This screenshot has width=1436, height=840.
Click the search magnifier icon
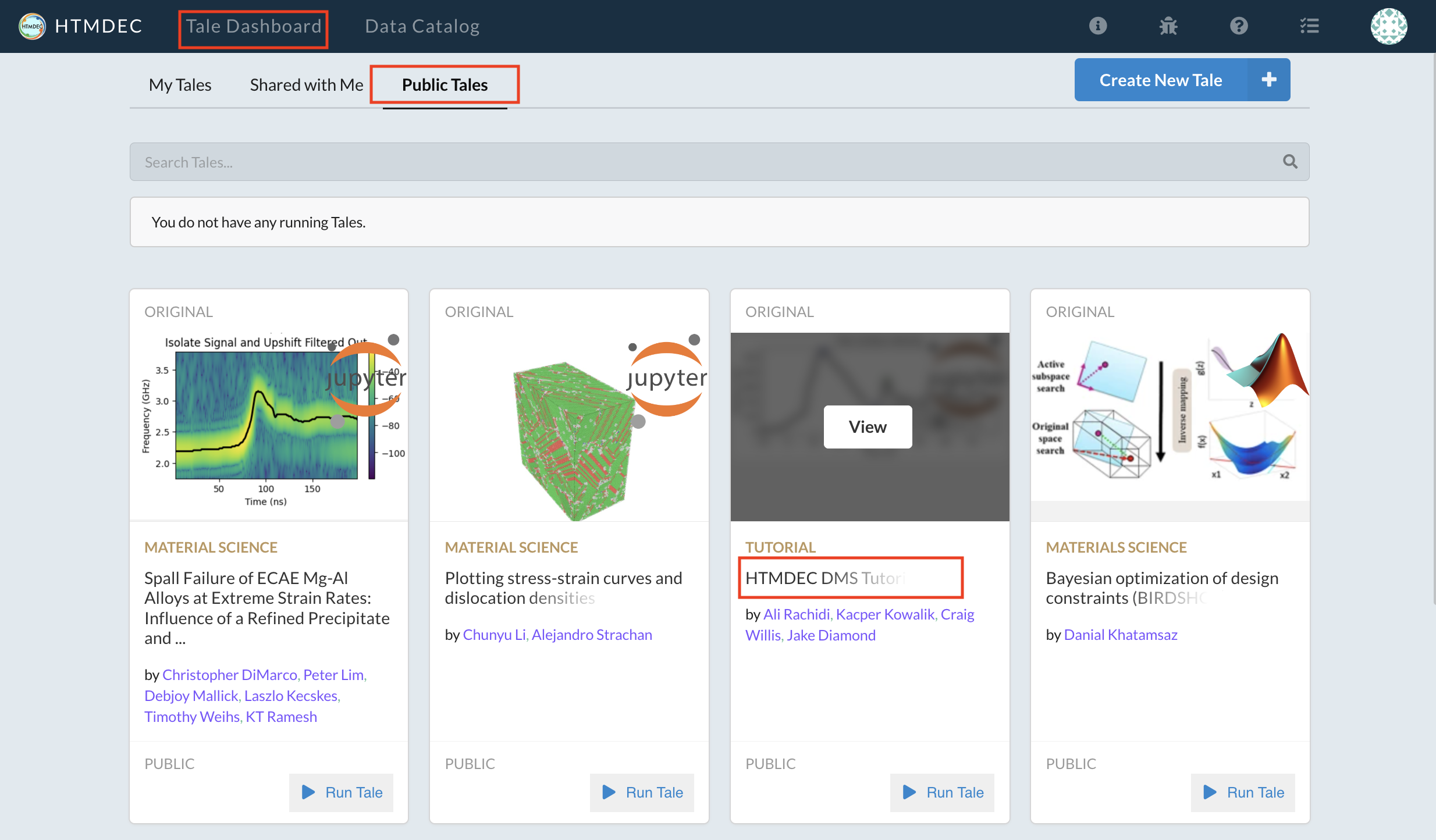click(1290, 162)
